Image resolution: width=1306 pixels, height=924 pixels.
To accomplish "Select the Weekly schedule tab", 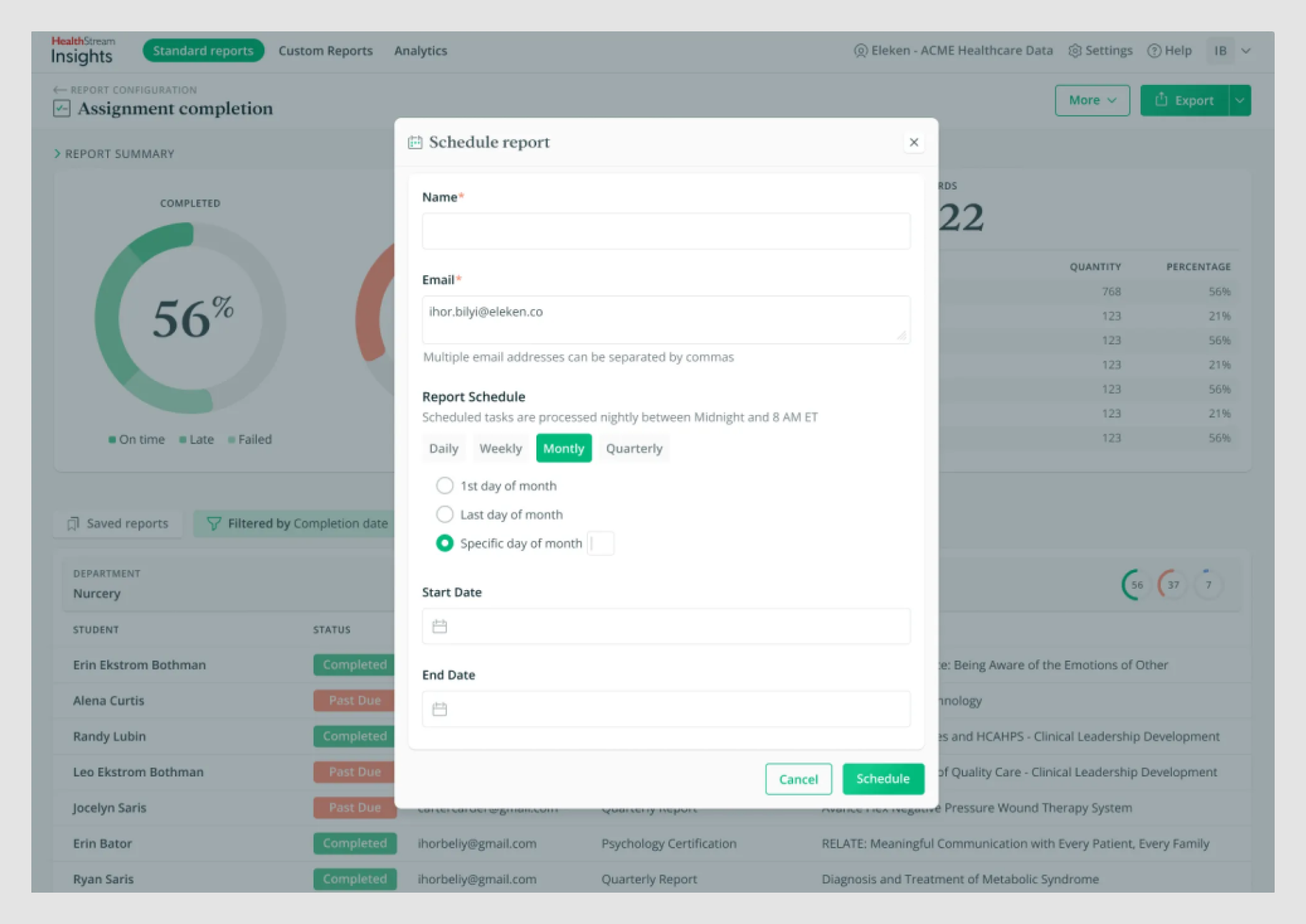I will coord(500,448).
